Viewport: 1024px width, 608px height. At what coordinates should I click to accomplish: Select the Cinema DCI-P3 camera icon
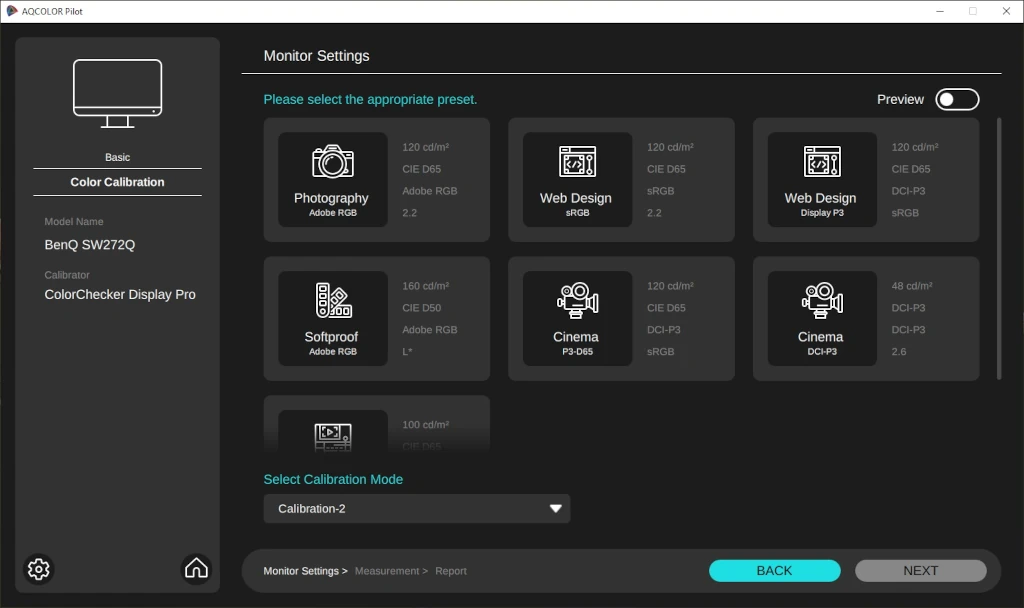point(822,300)
